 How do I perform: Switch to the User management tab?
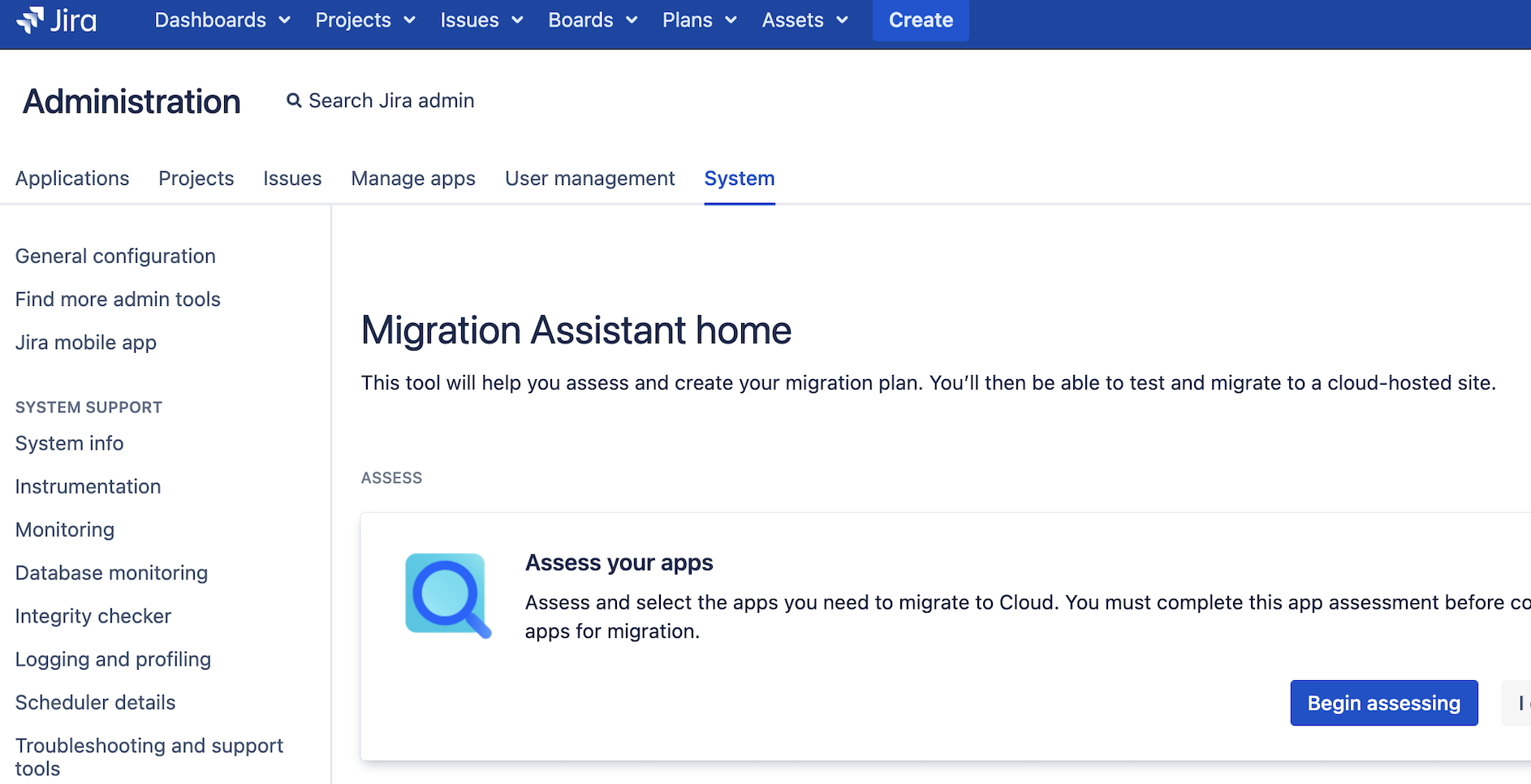pos(590,179)
